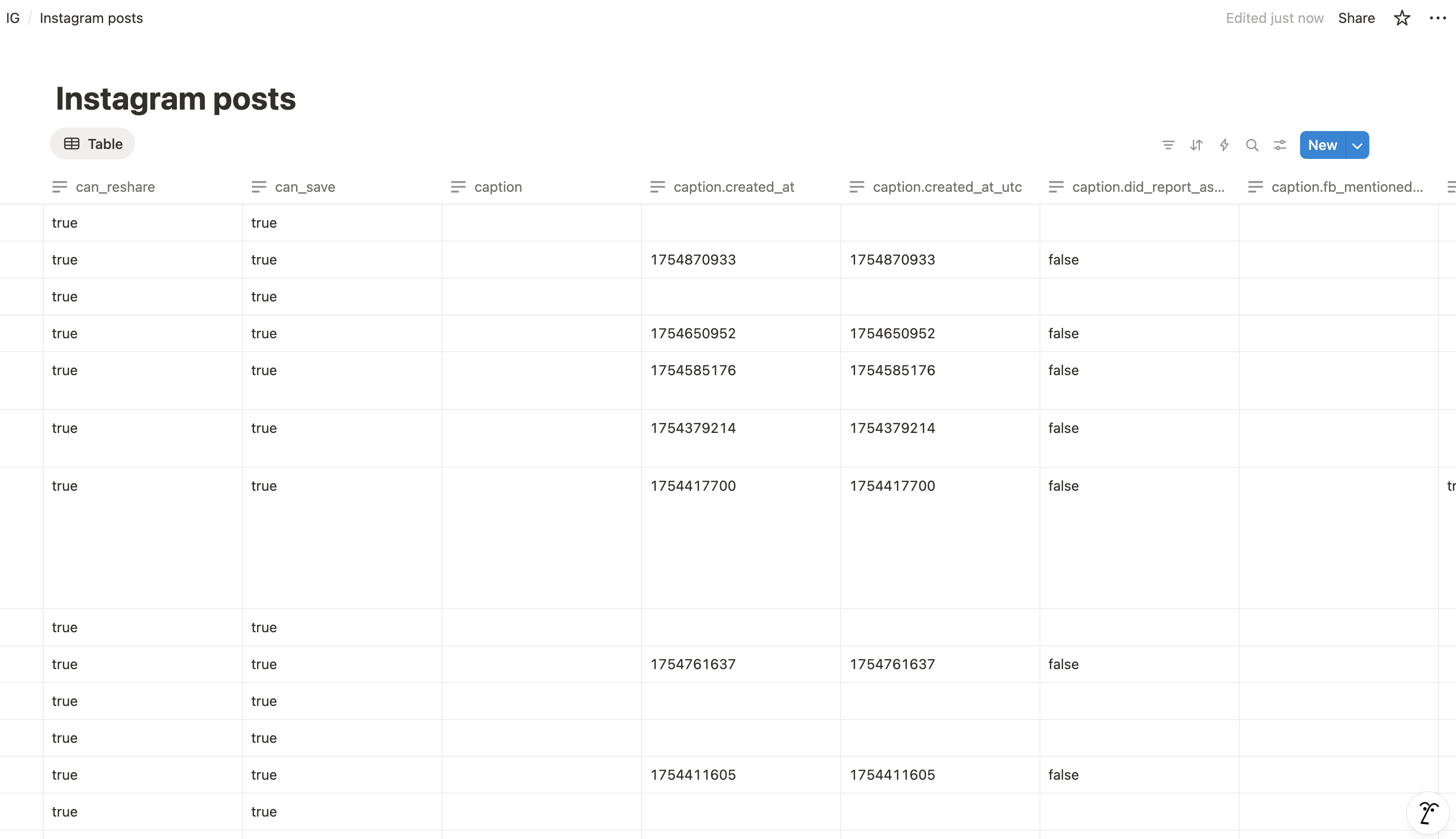The image size is (1456, 839).
Task: Select the false cell in row 1754870933
Action: (1140, 260)
